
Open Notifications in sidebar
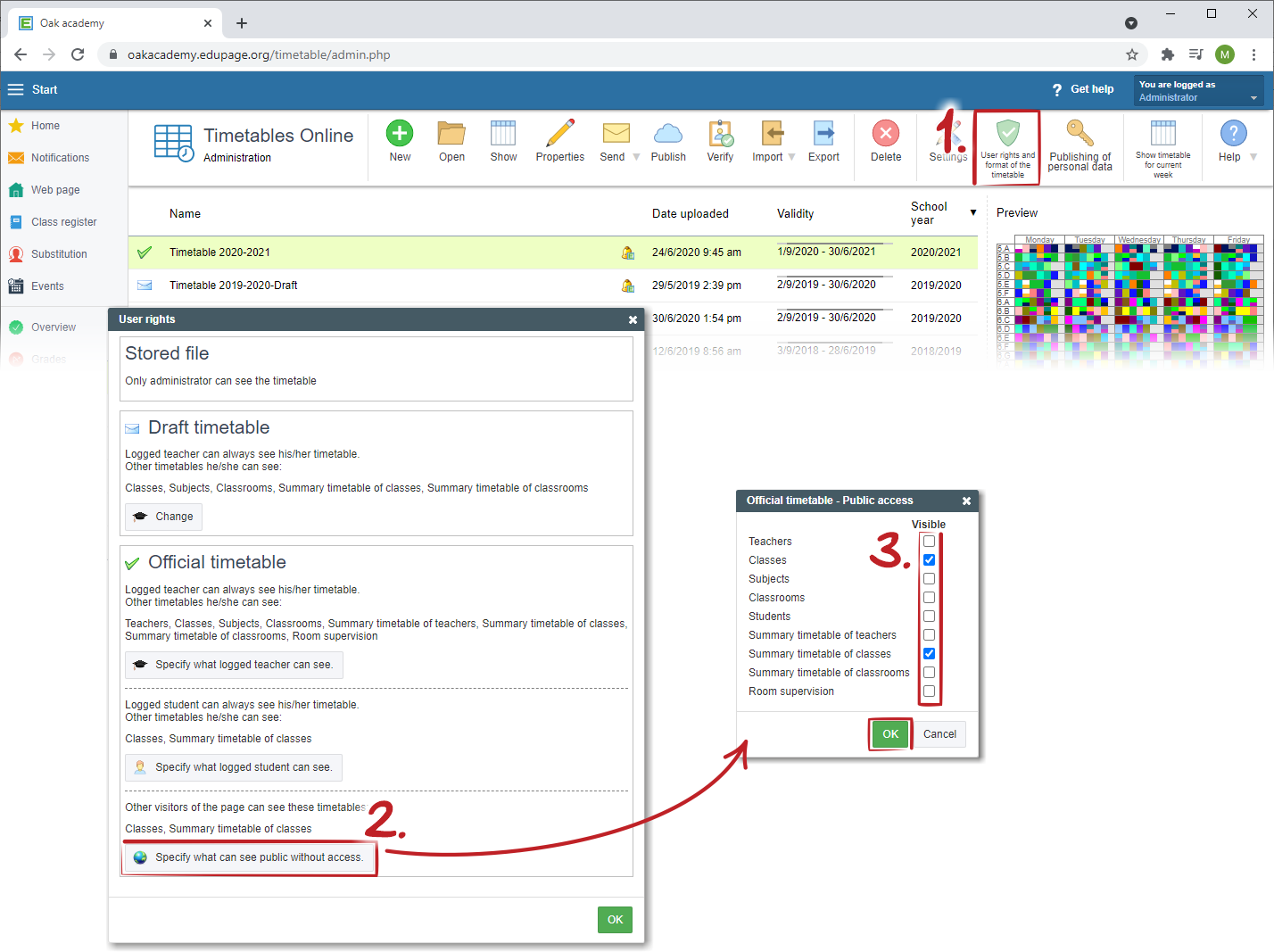point(60,158)
